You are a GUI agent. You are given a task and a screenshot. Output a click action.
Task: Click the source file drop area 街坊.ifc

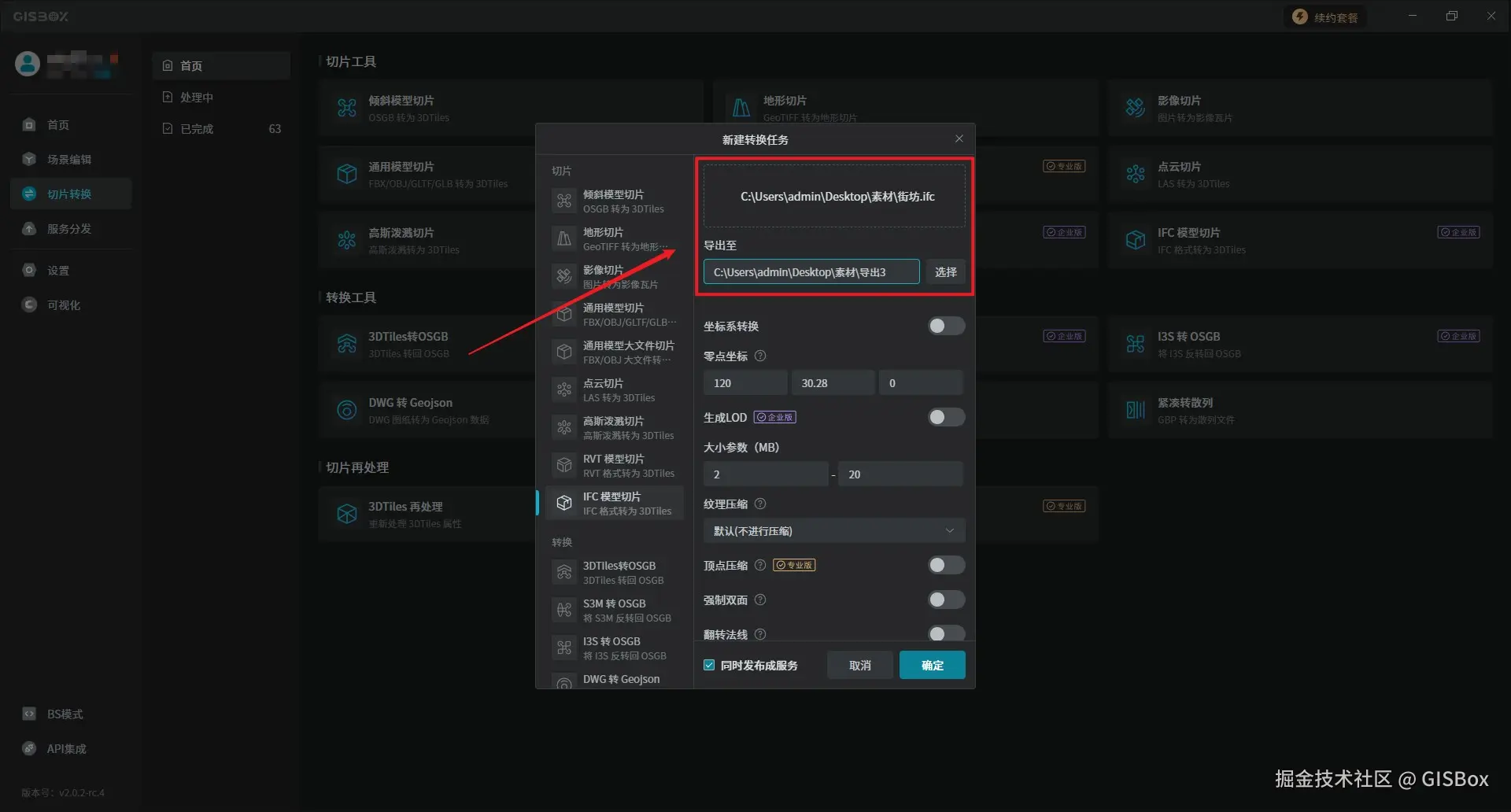click(834, 196)
